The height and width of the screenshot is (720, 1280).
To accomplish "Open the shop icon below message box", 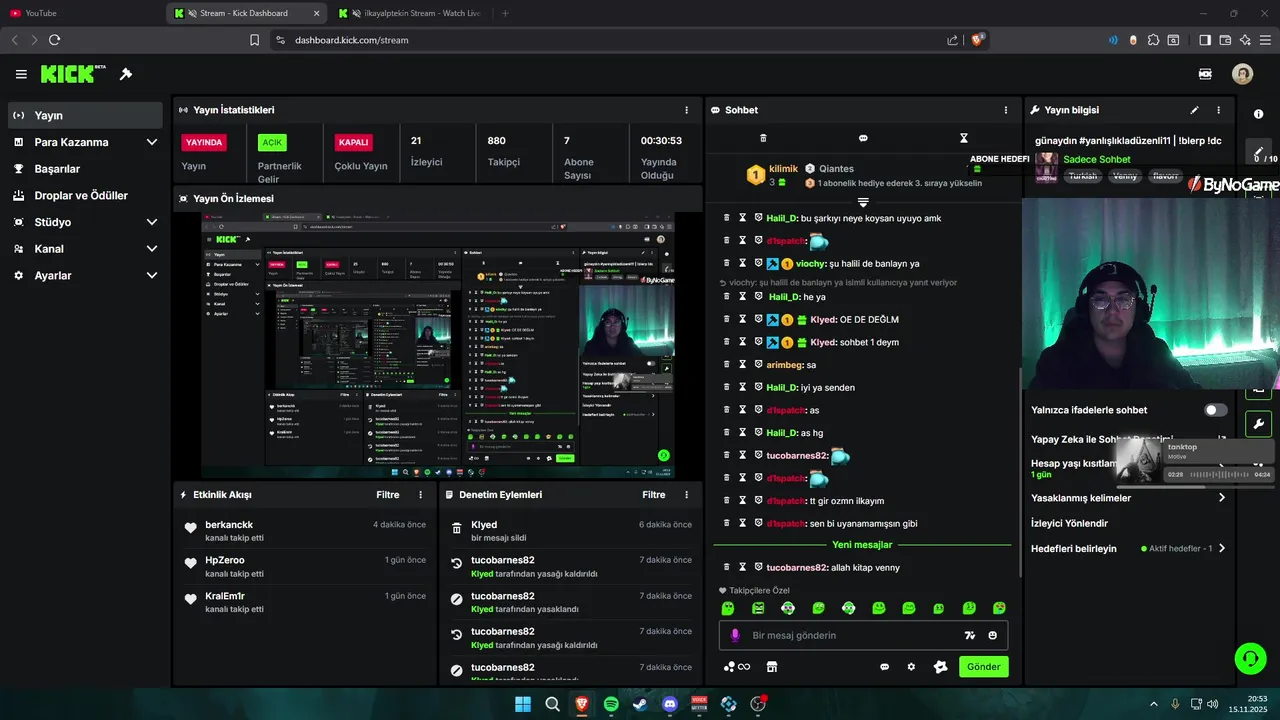I will click(772, 667).
